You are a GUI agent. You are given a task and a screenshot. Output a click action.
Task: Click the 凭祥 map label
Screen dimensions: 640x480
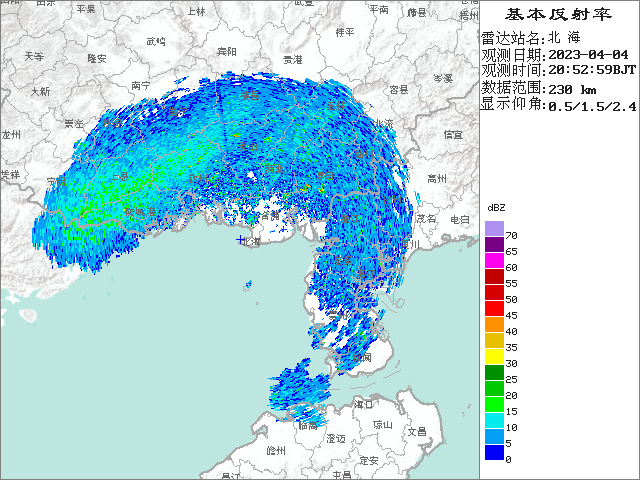(x=10, y=174)
